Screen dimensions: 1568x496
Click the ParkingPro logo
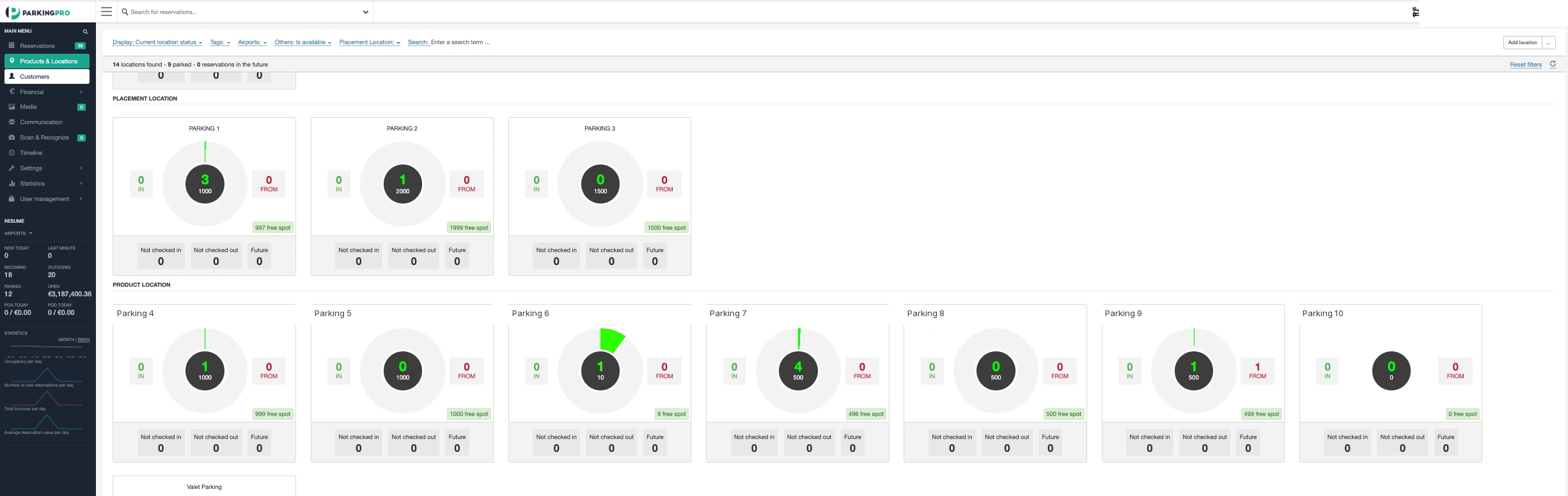(38, 12)
